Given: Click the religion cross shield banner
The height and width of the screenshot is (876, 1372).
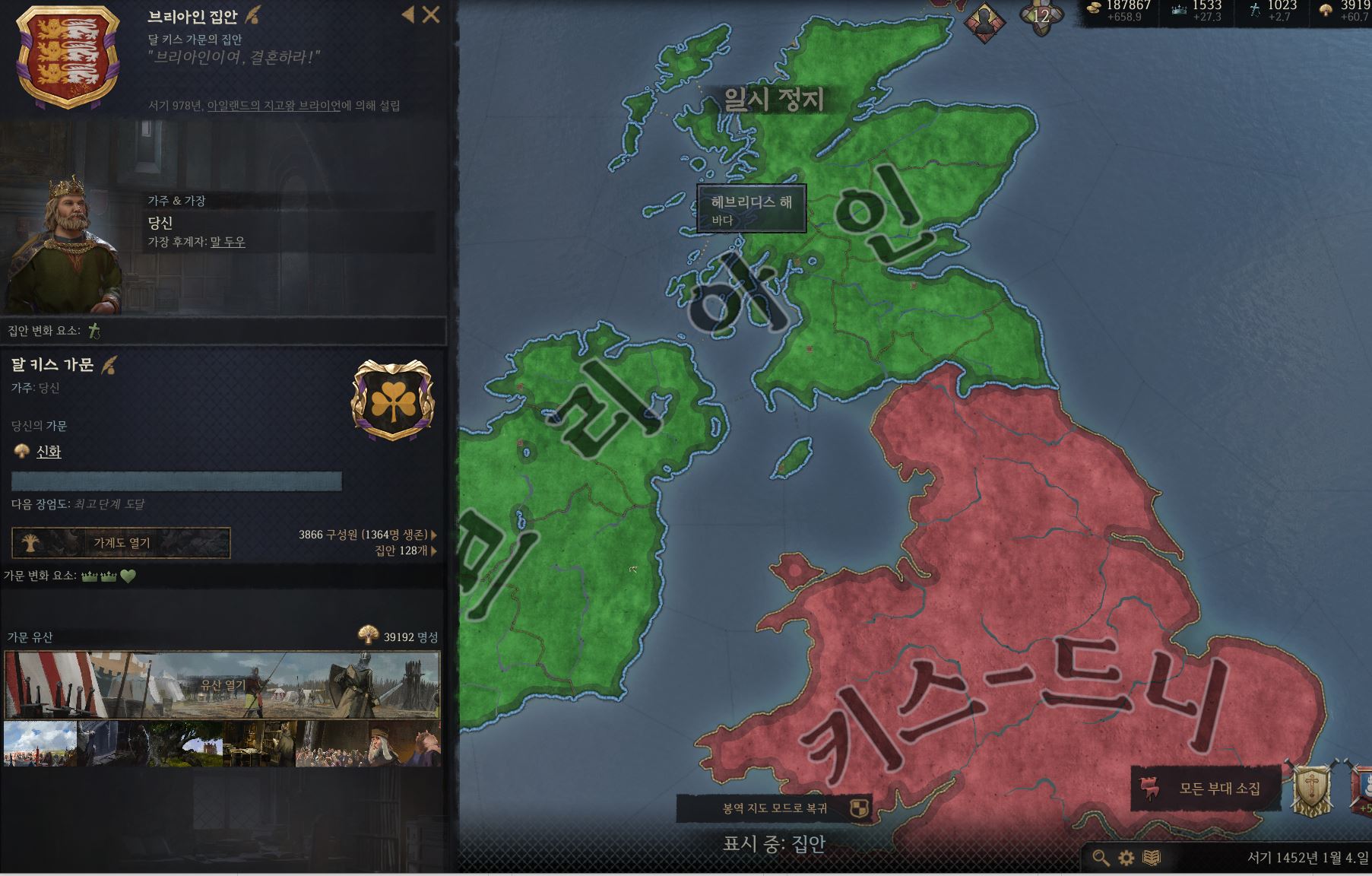Looking at the screenshot, I should point(1311,791).
